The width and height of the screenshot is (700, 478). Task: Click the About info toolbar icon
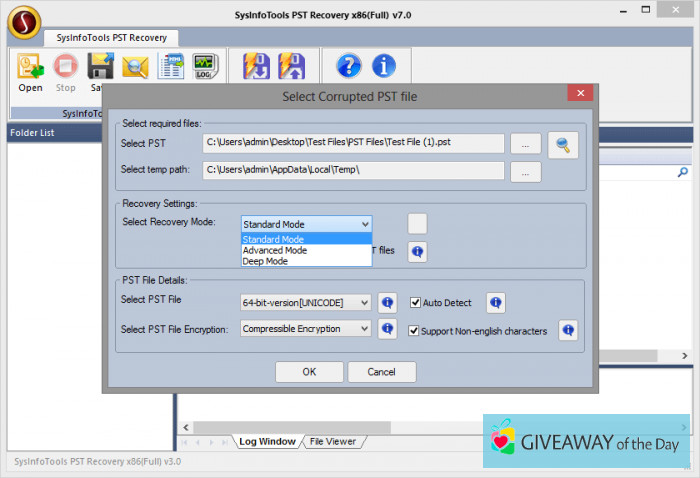pos(383,67)
